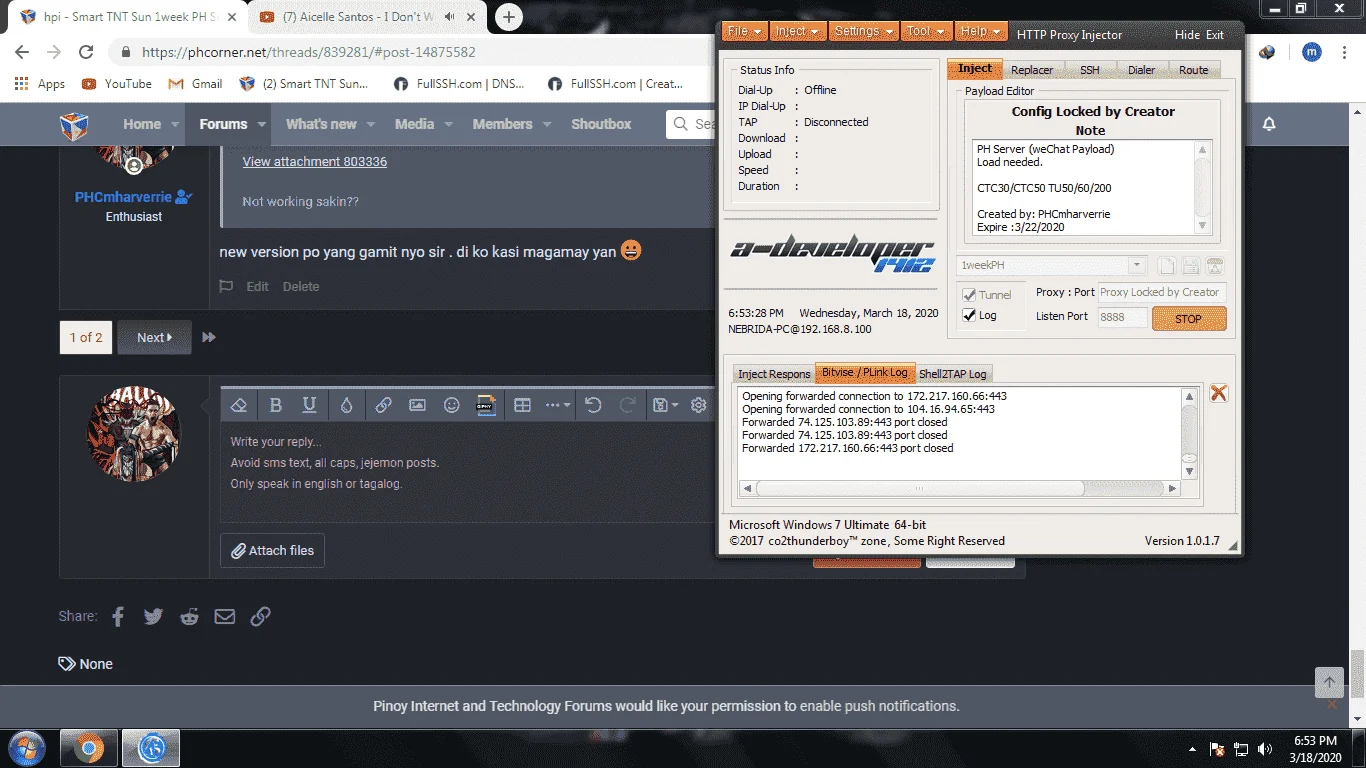Click the log's horizontal scrollbar
1366x768 pixels.
[x=919, y=489]
